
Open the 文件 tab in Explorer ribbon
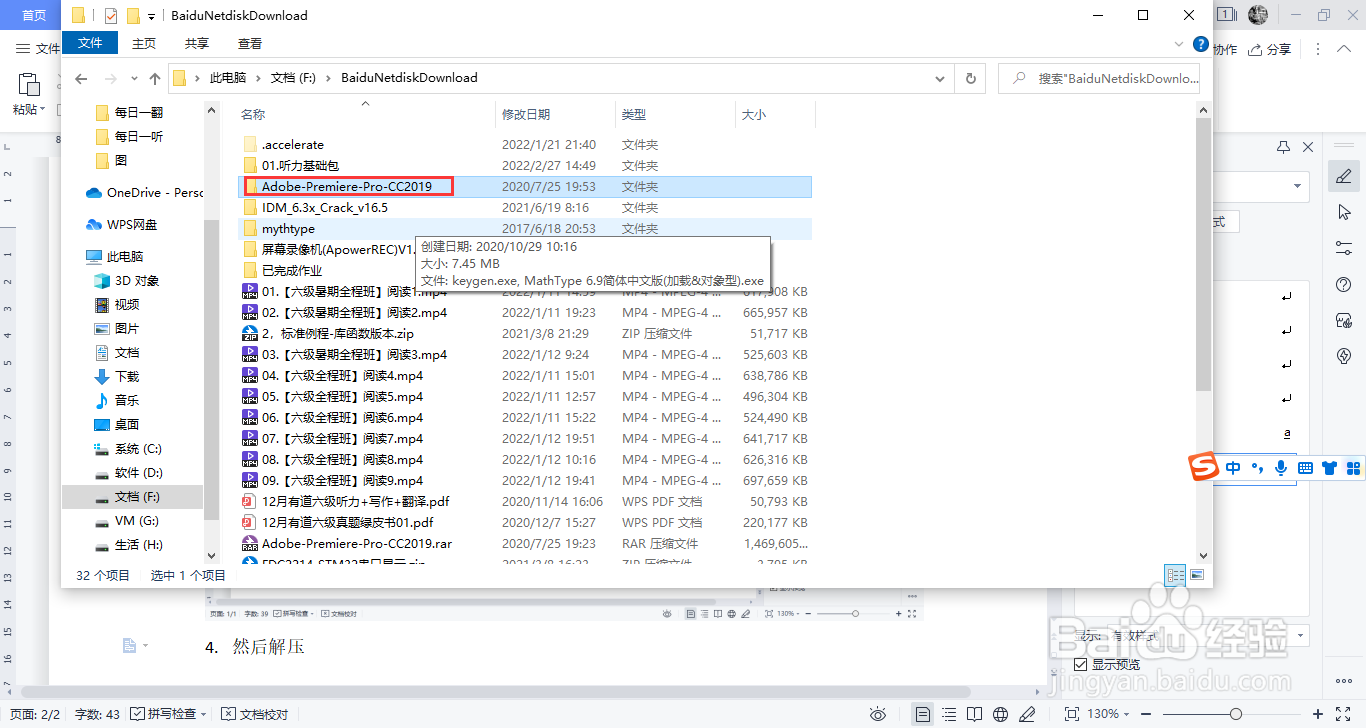(90, 43)
